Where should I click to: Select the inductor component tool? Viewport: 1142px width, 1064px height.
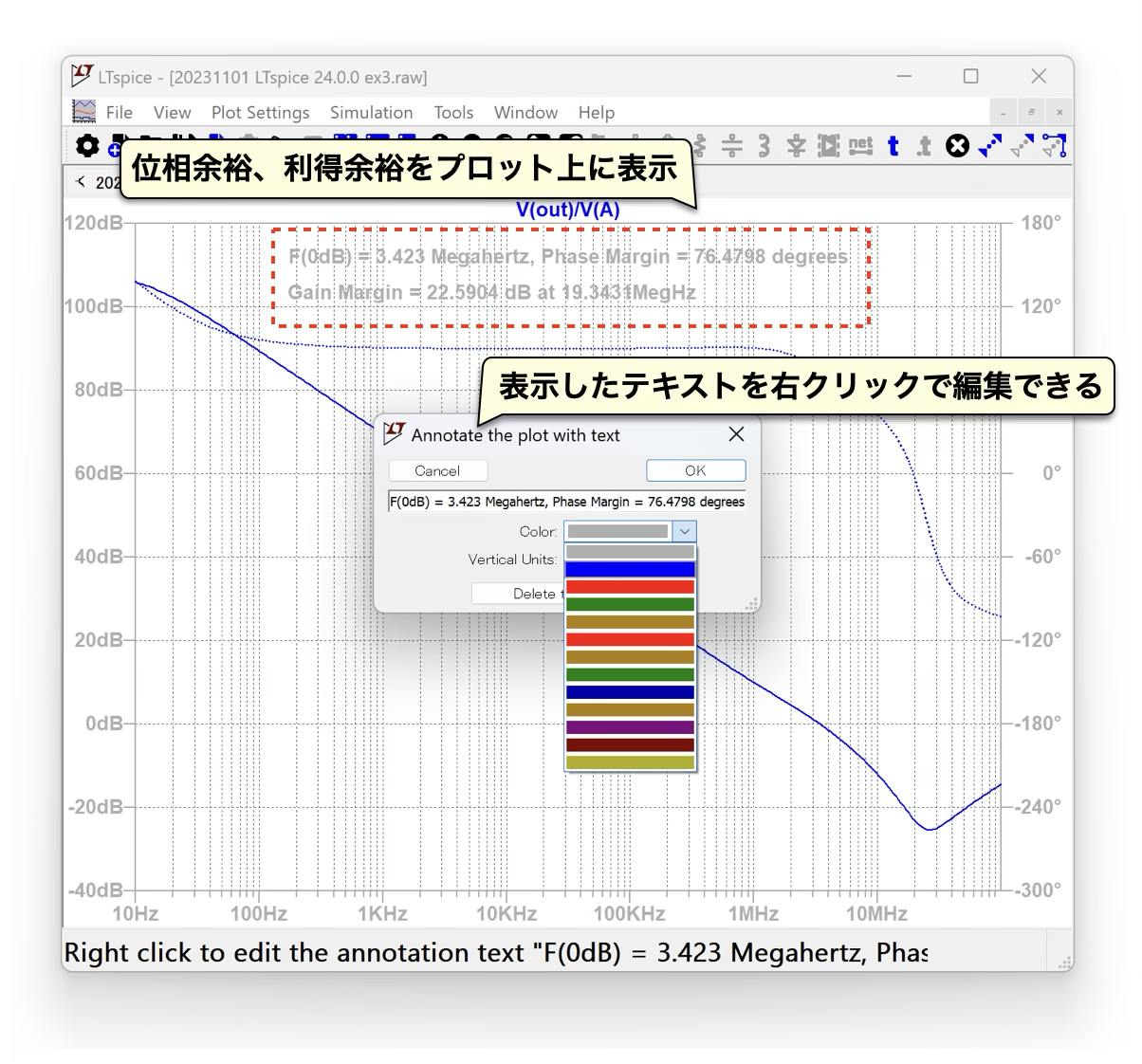(x=764, y=145)
